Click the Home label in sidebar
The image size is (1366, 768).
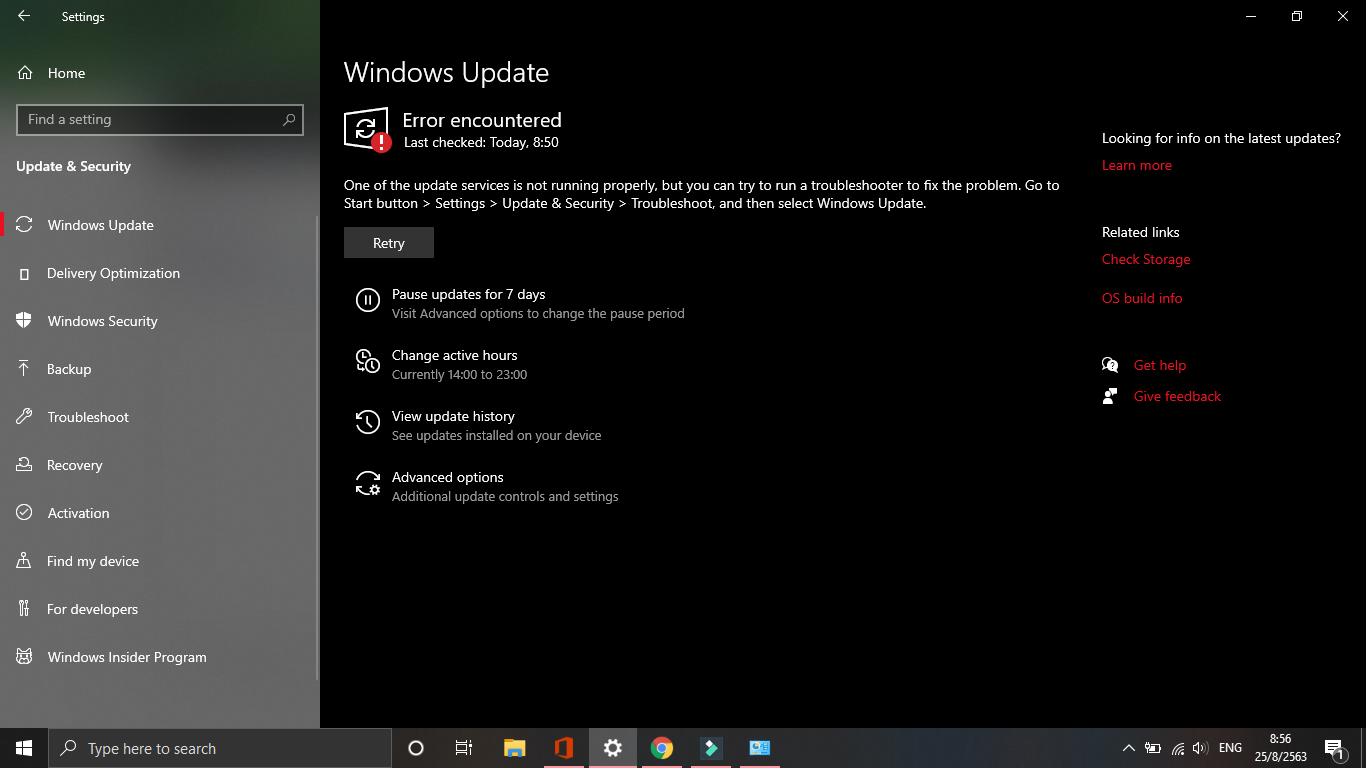tap(66, 73)
